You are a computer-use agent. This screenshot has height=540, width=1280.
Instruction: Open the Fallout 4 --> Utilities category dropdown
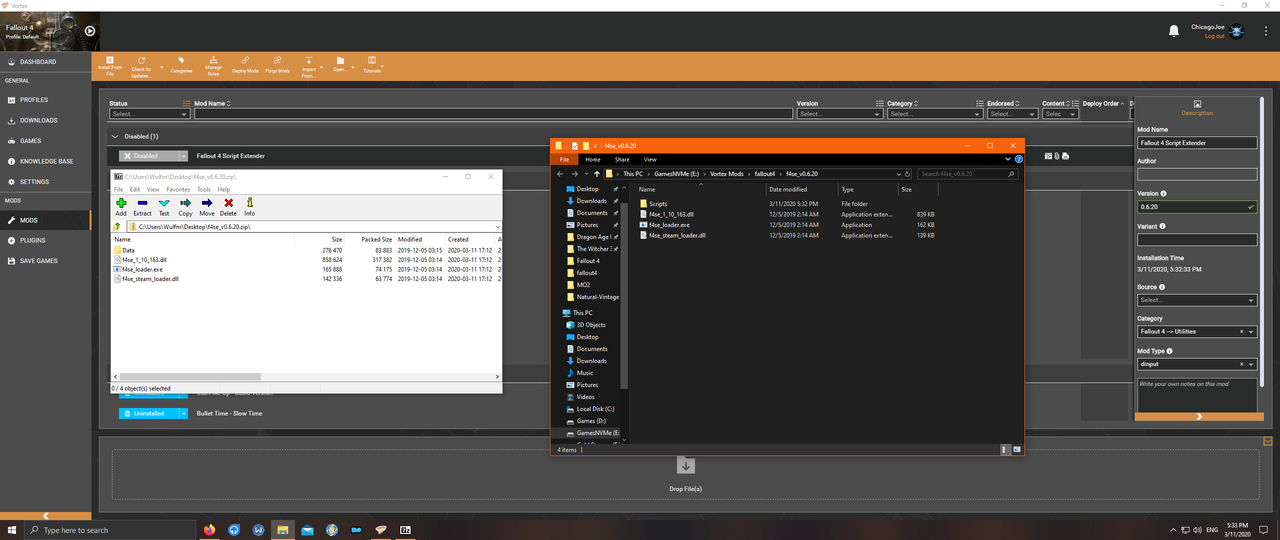click(x=1197, y=331)
